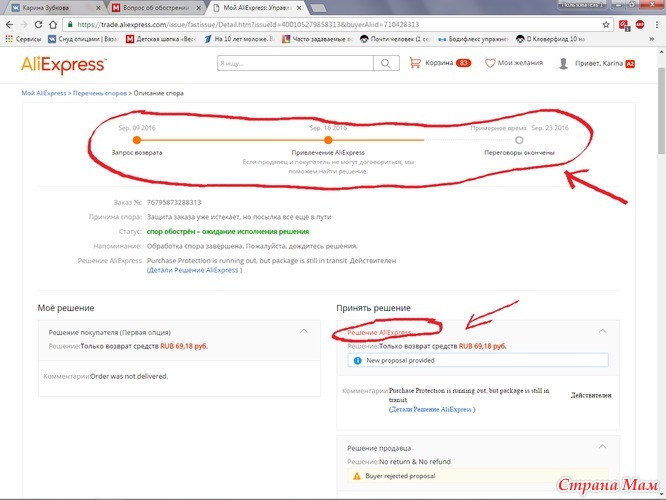Open the Корзина shopping cart
The width and height of the screenshot is (666, 500).
pos(440,63)
